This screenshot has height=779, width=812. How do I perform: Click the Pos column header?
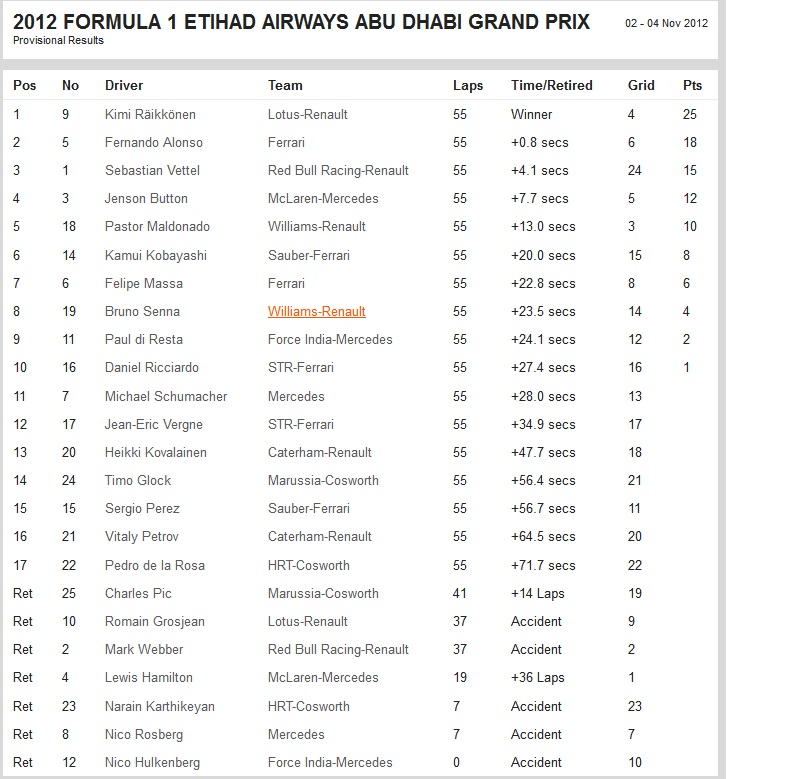25,86
